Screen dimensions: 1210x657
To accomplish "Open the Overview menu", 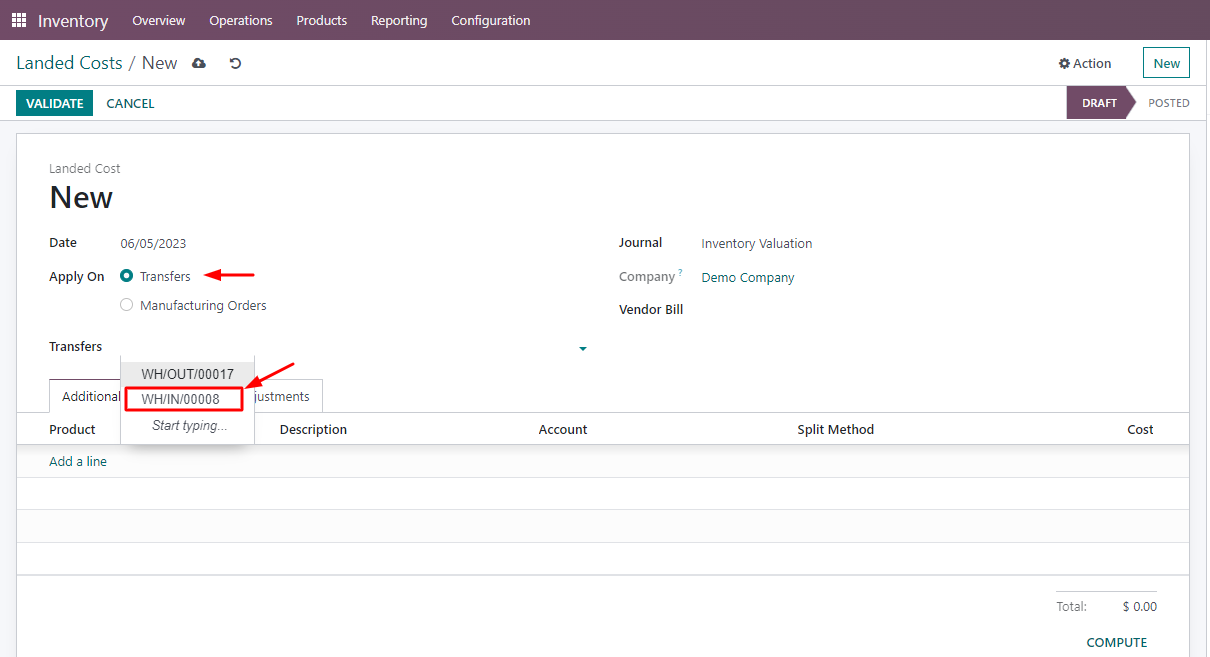I will [x=159, y=20].
